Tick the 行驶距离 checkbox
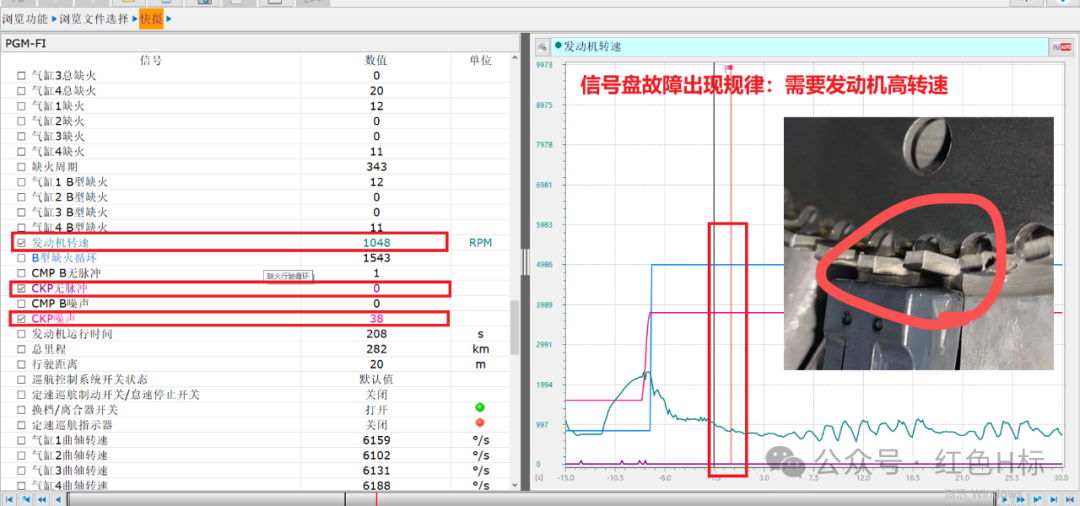Viewport: 1080px width, 506px height. tap(21, 364)
